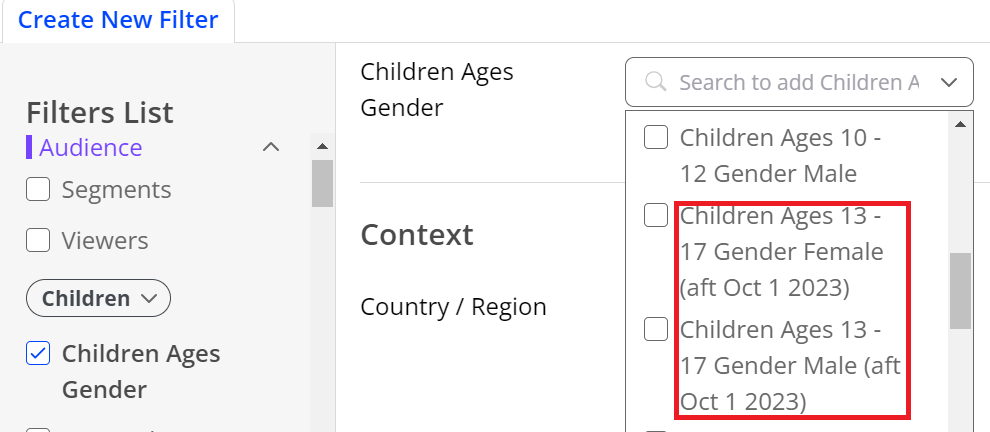Screen dimensions: 990x432
Task: Click the dropdown list scrollbar thumb
Action: (x=960, y=291)
